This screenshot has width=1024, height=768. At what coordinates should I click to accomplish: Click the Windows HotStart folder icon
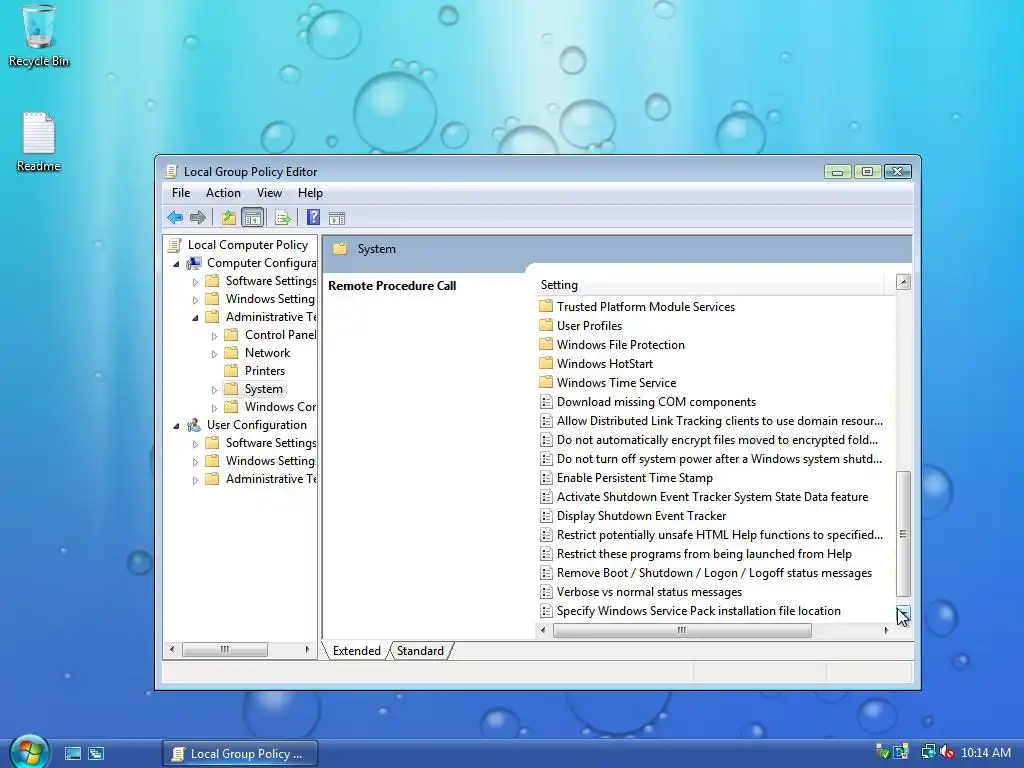coord(546,363)
